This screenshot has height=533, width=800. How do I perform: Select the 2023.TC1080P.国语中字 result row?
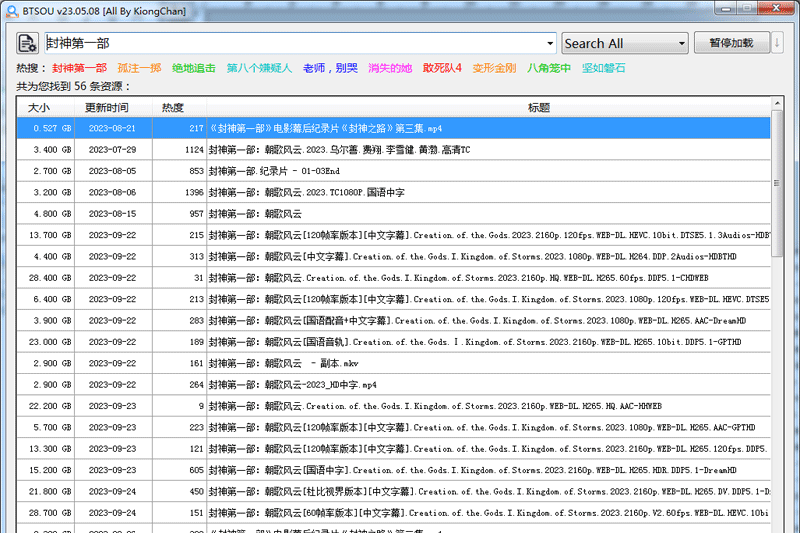point(393,192)
